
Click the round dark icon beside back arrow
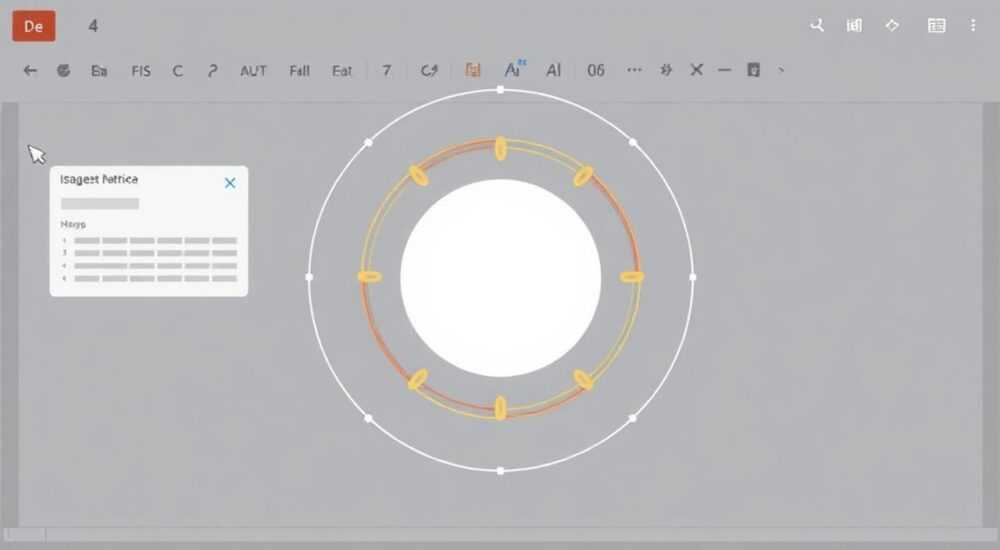(x=63, y=70)
